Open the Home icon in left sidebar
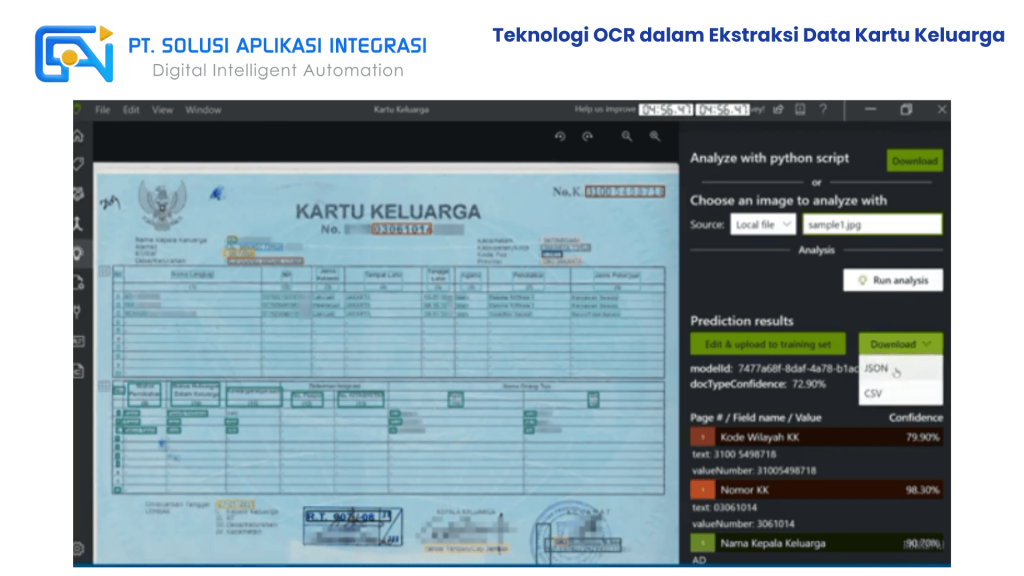The height and width of the screenshot is (576, 1024). (x=79, y=136)
